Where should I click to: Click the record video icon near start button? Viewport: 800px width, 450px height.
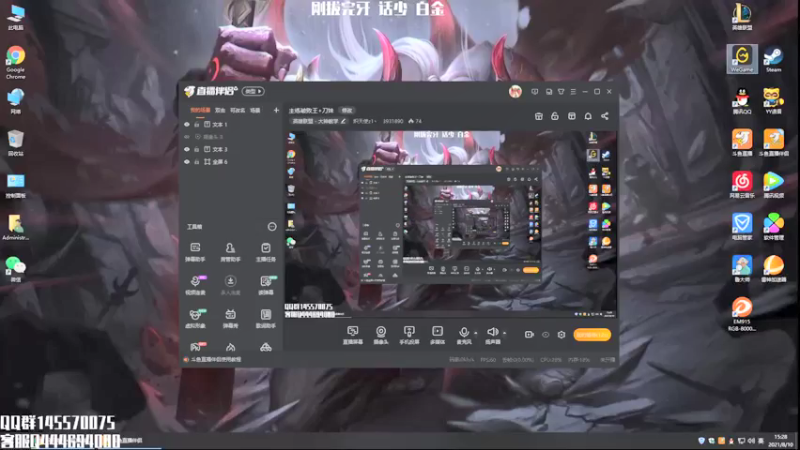click(529, 335)
